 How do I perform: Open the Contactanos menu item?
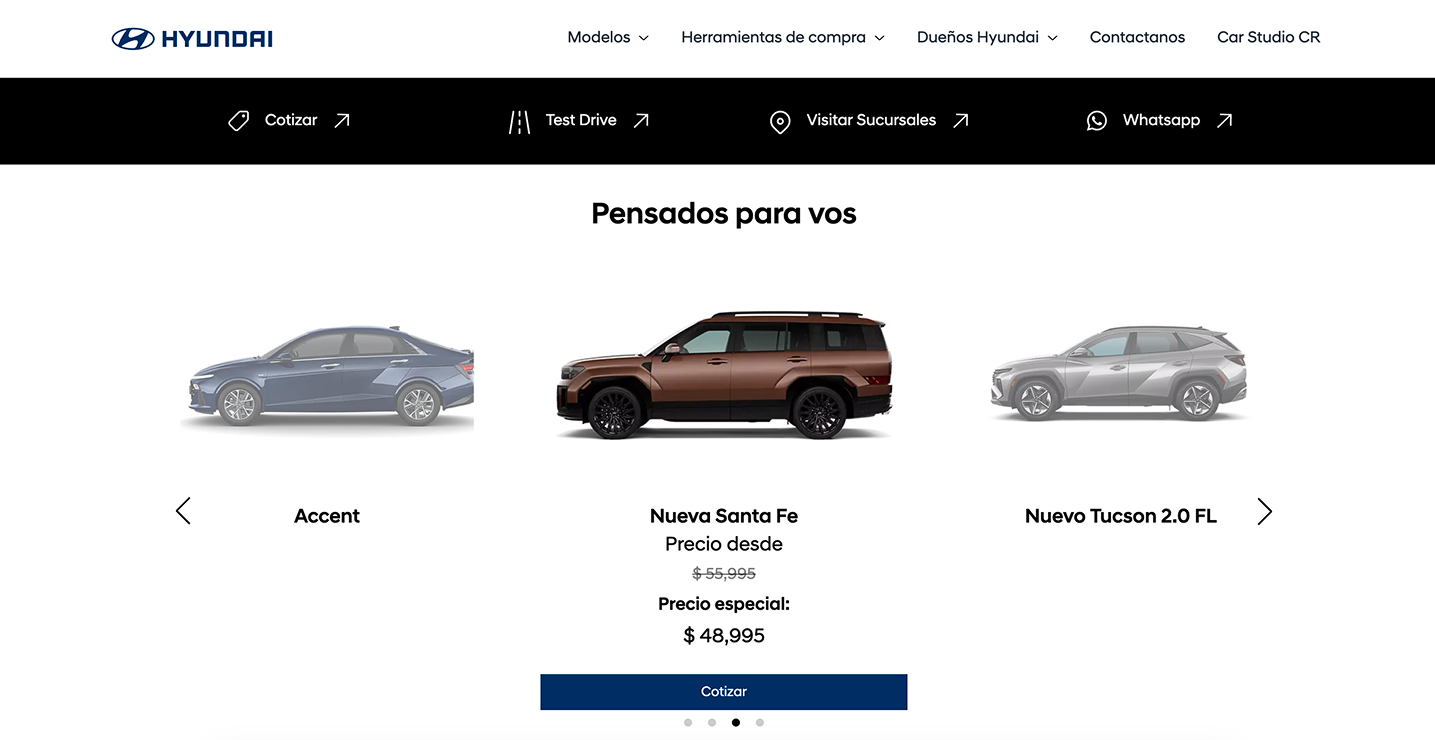pos(1137,38)
